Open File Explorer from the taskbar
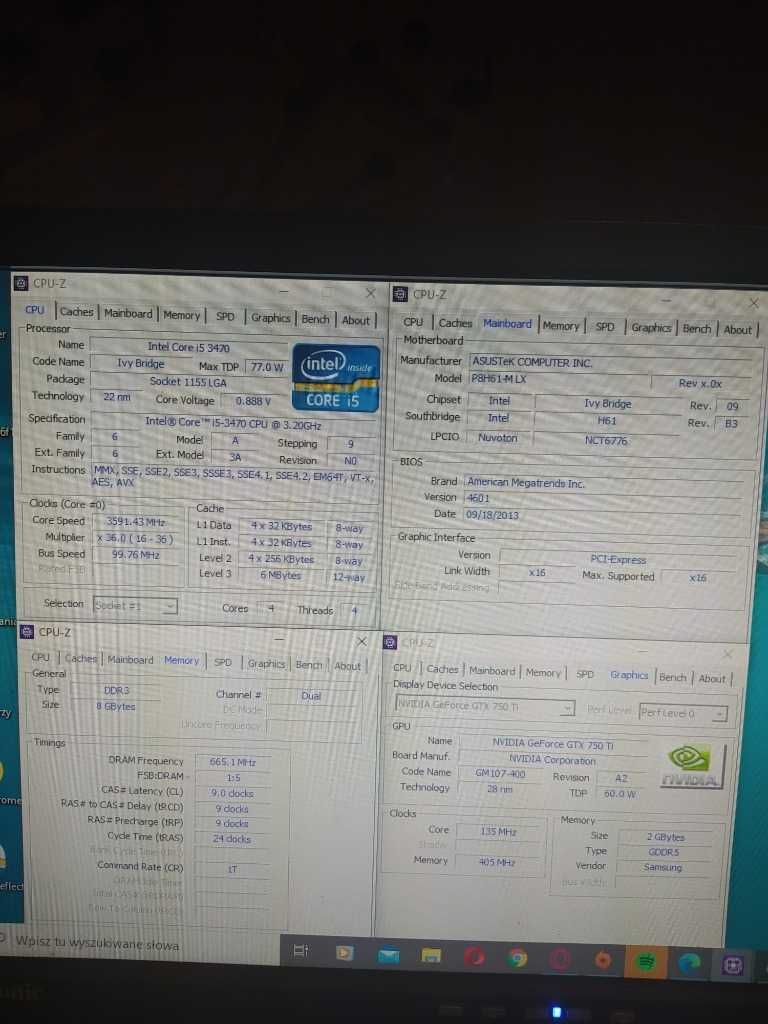Image resolution: width=768 pixels, height=1024 pixels. coord(431,955)
